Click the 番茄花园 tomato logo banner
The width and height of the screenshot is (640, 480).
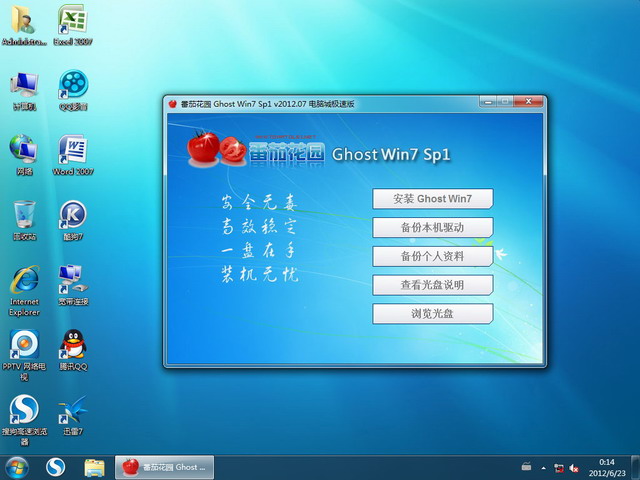pyautogui.click(x=256, y=149)
